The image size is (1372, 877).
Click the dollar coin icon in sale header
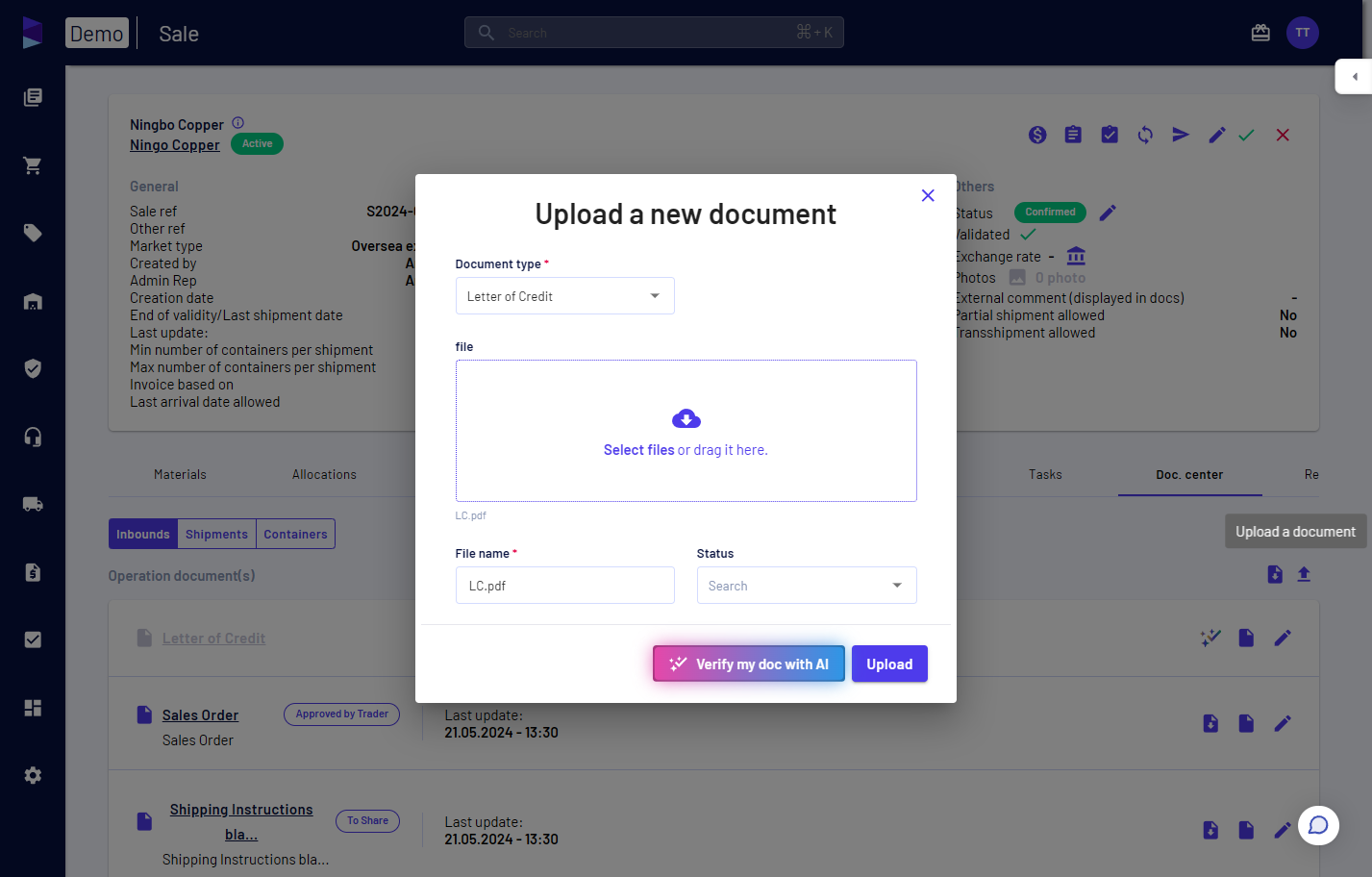[x=1037, y=135]
